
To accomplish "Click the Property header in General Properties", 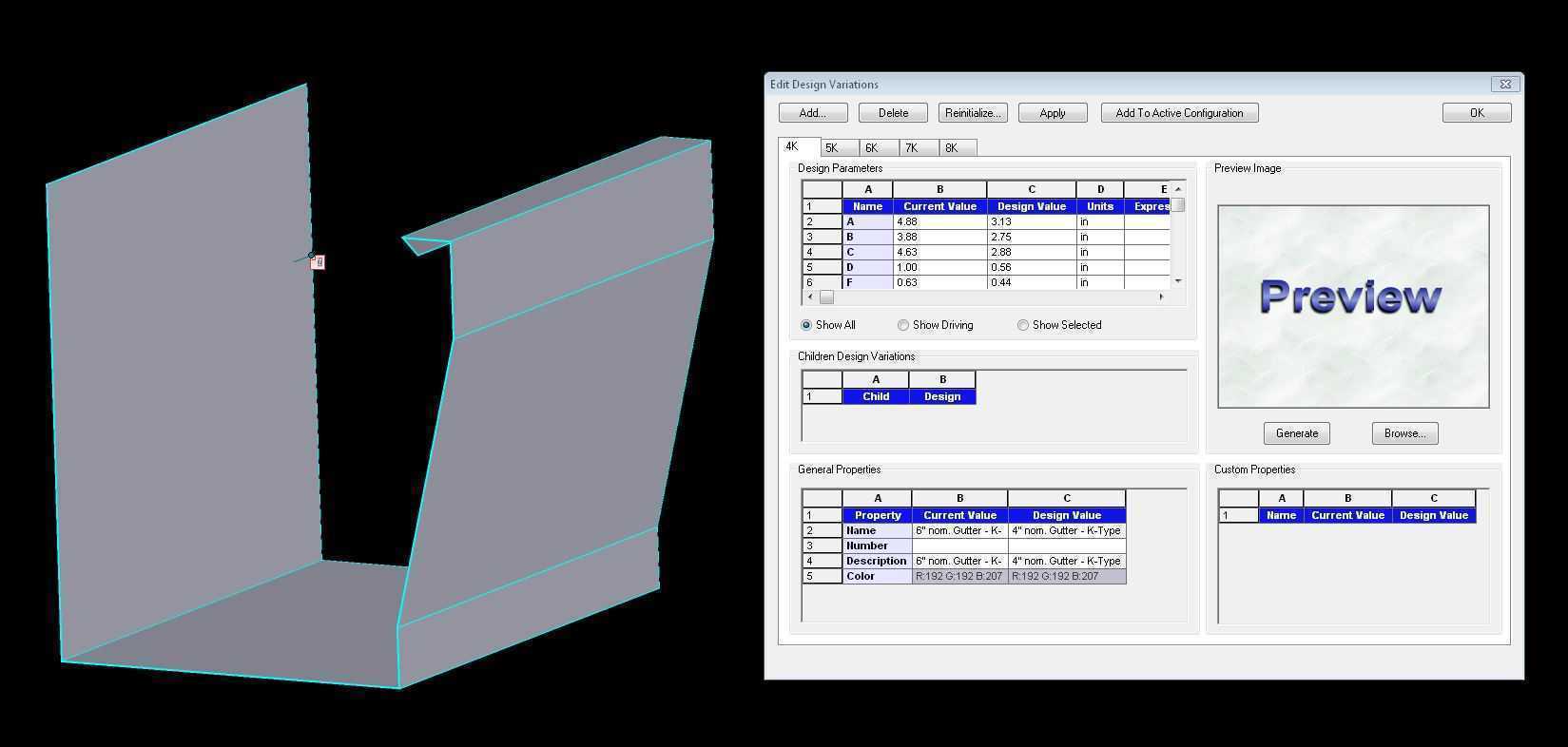I will coord(877,515).
